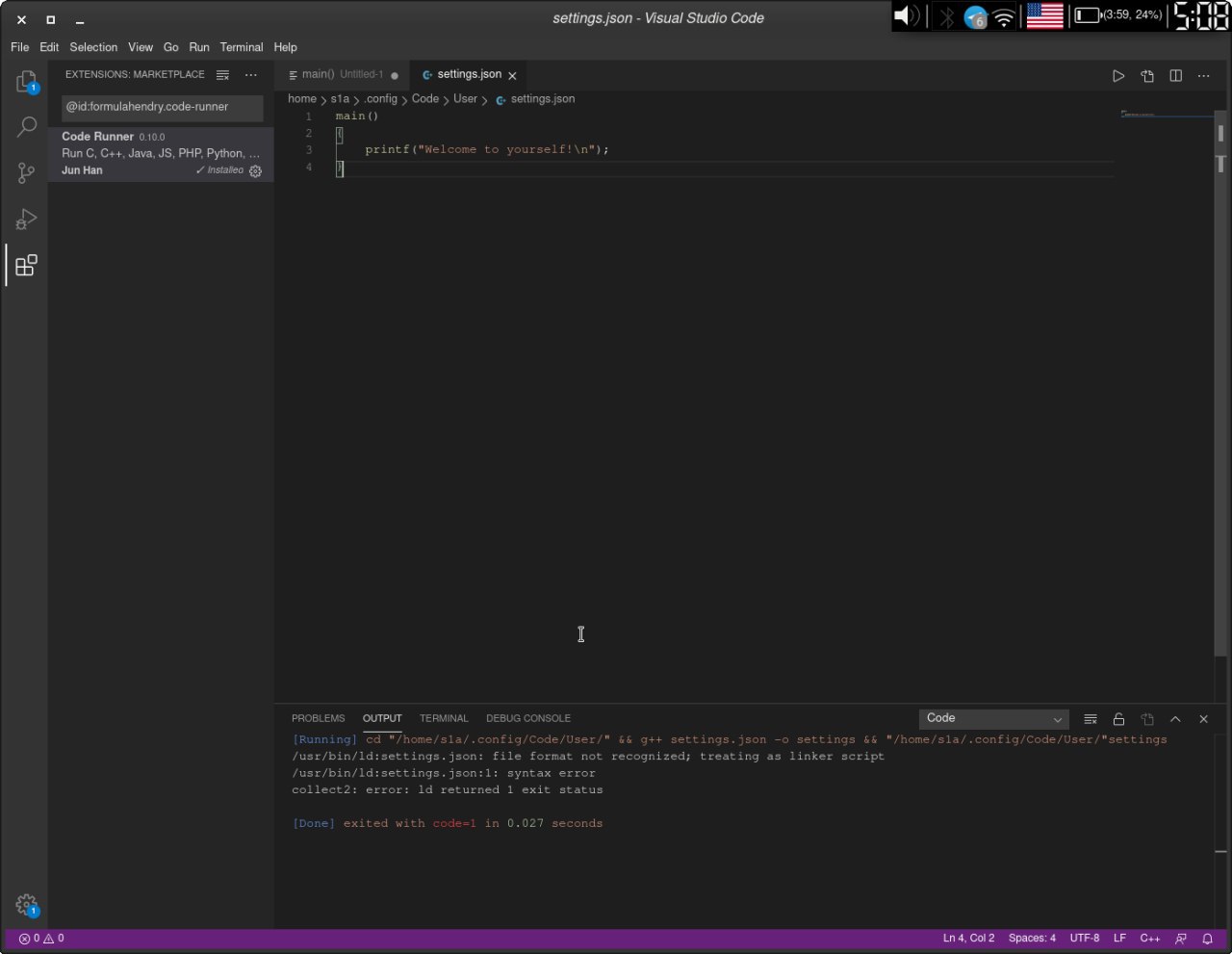Open the View menu
This screenshot has height=954, width=1232.
(141, 47)
